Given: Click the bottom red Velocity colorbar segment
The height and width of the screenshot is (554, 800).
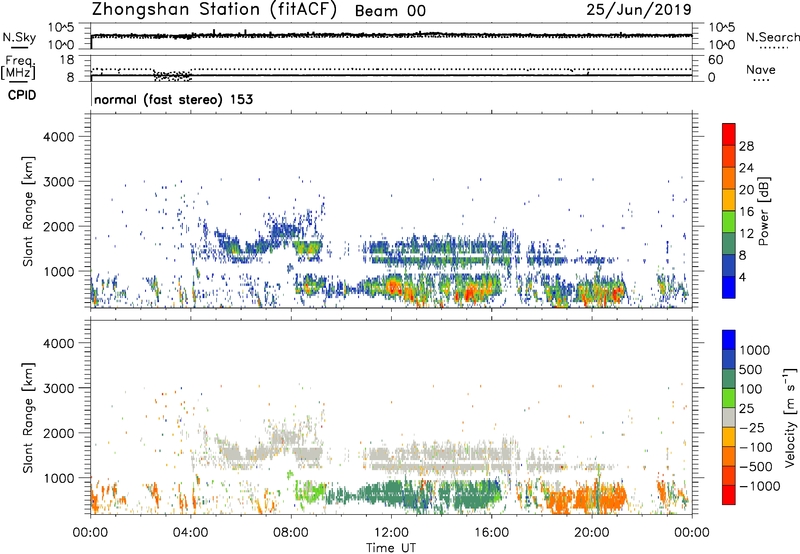Looking at the screenshot, I should tap(729, 495).
